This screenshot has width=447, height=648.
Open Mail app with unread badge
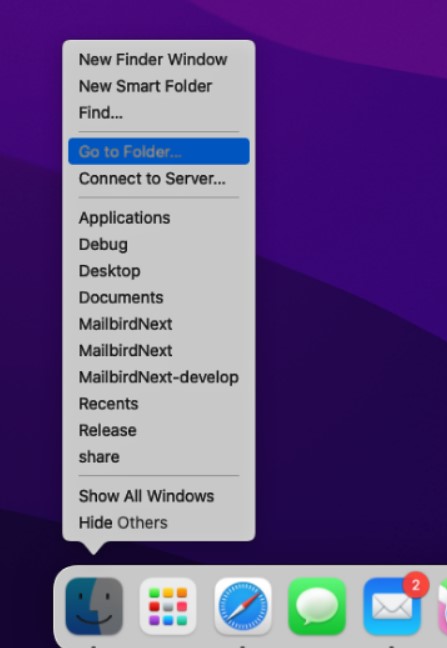[392, 606]
